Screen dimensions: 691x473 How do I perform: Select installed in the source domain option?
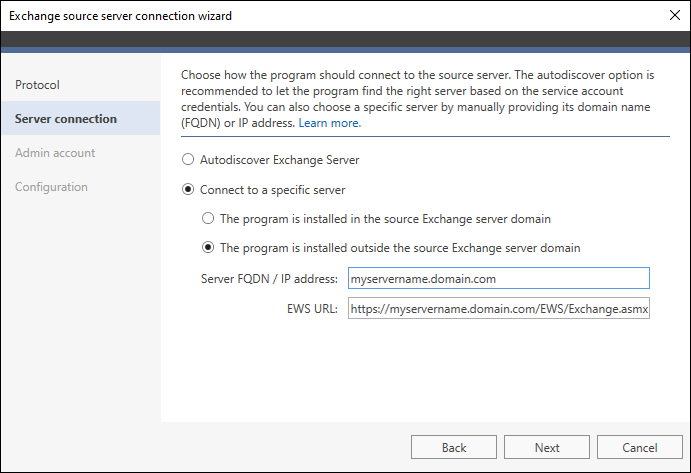pyautogui.click(x=208, y=218)
